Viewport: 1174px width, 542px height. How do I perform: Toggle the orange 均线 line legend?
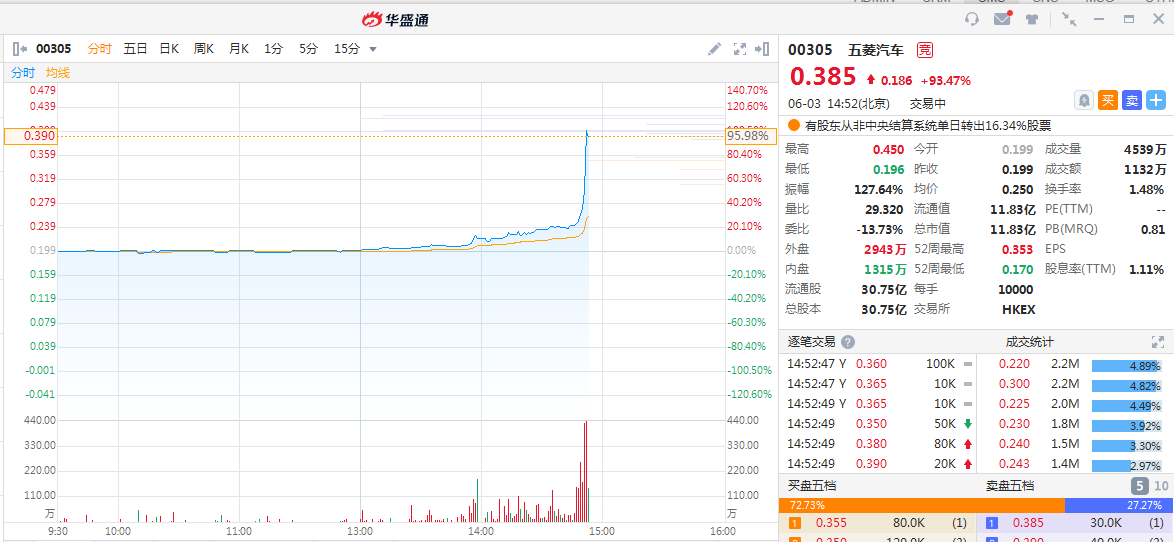click(58, 73)
